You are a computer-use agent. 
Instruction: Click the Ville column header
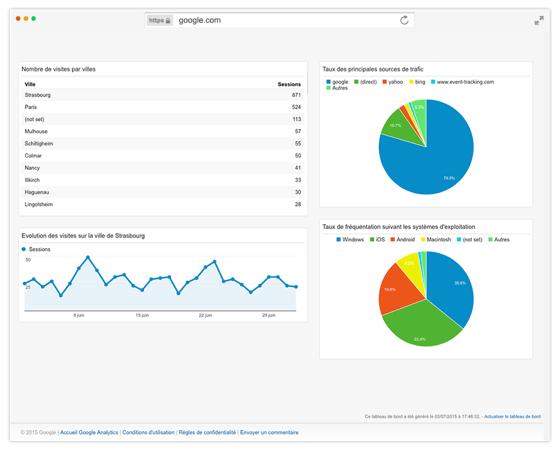pos(30,84)
